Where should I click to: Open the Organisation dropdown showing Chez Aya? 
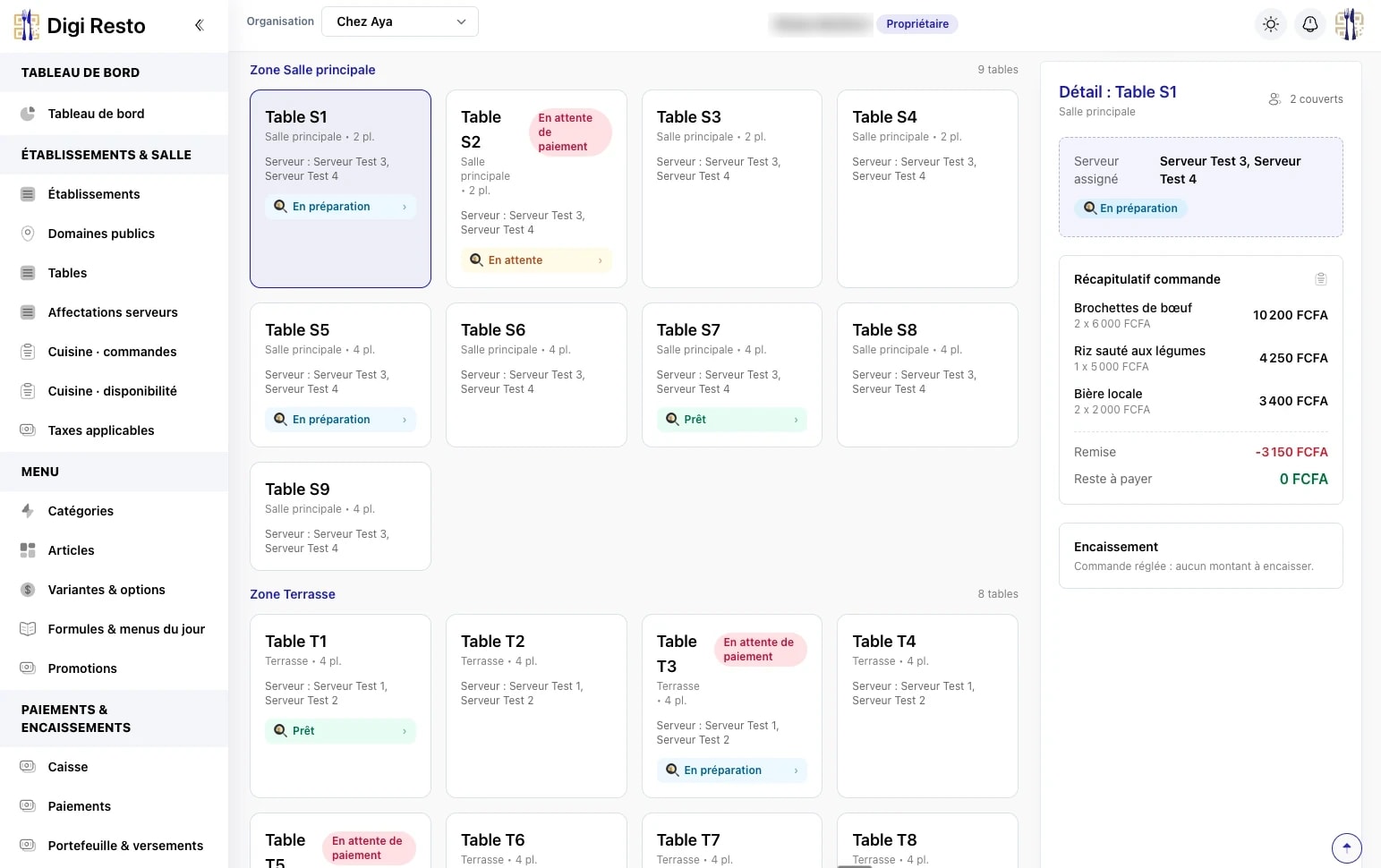[400, 21]
